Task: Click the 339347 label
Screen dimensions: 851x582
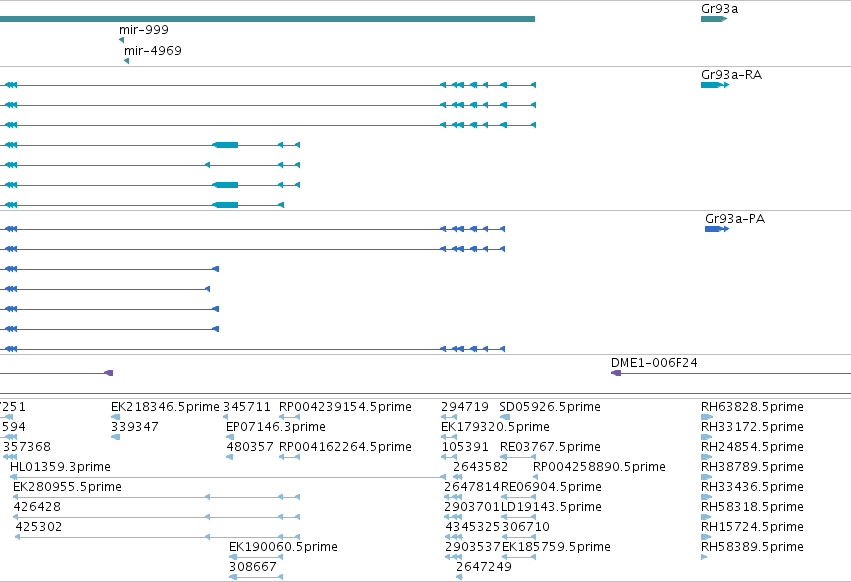Action: [135, 427]
